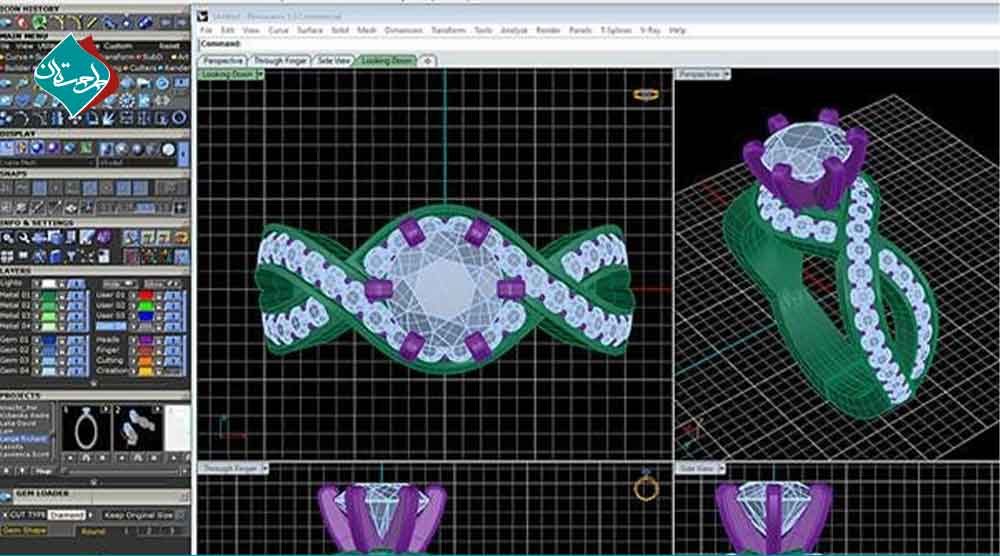This screenshot has height=556, width=1000.
Task: Click the magnifier icon in Info & Settings
Action: tap(7, 238)
